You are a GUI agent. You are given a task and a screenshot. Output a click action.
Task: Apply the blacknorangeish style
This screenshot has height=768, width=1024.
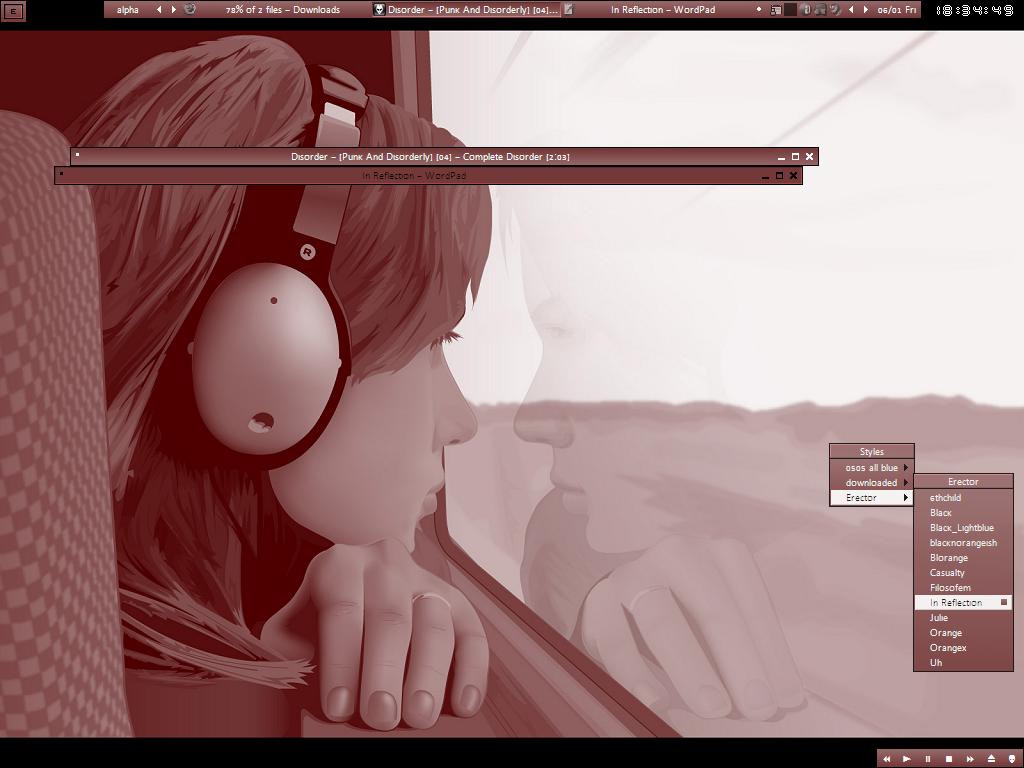pyautogui.click(x=963, y=543)
